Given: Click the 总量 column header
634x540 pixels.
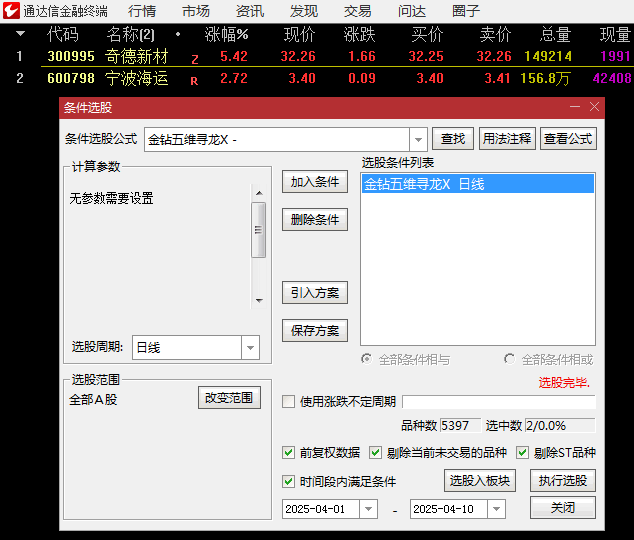Looking at the screenshot, I should (x=555, y=34).
